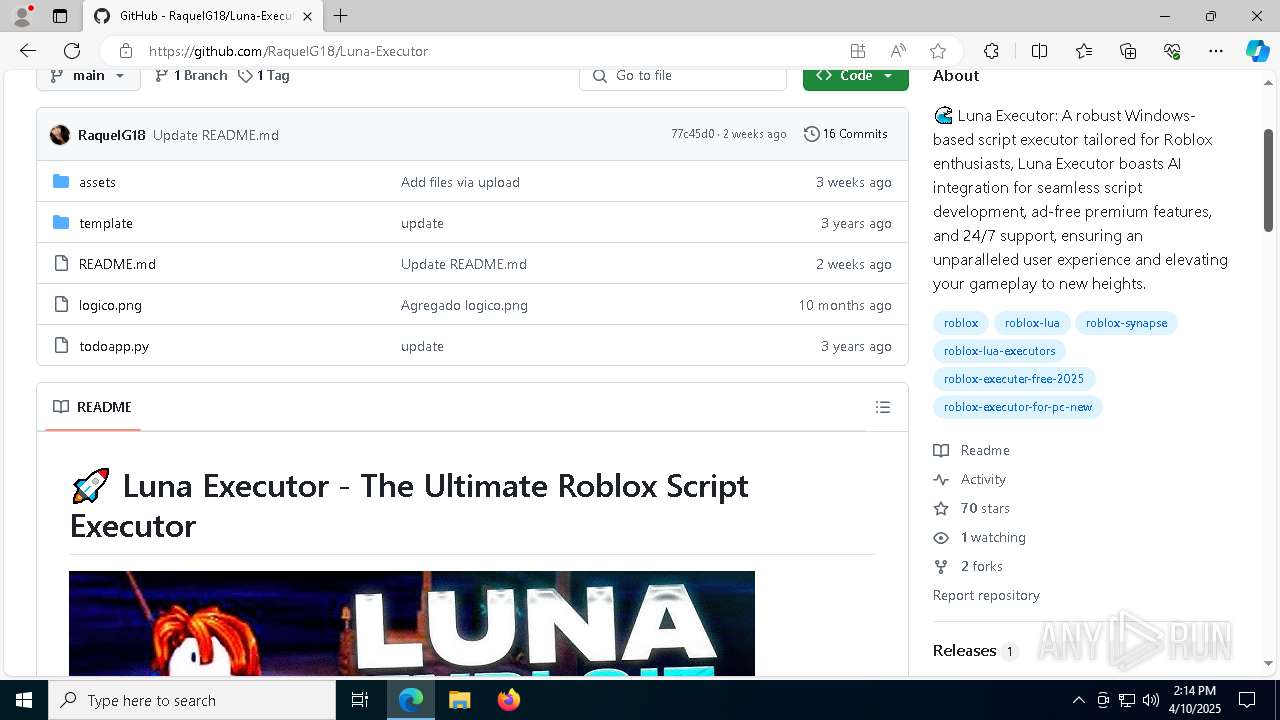Open the app available icon in address bar
Screen dimensions: 1280x720
tap(858, 51)
